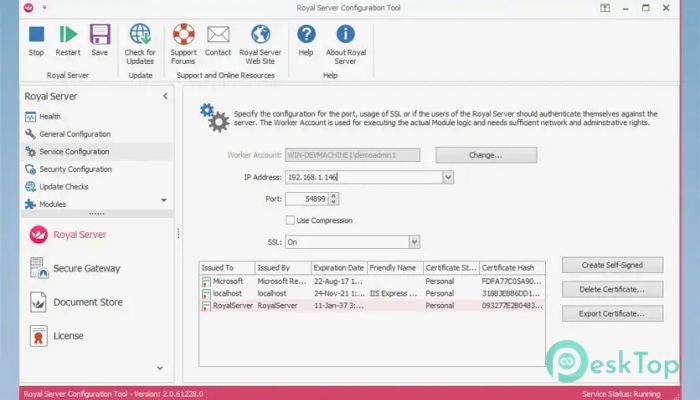Click the pane splitter dots handle

tap(178, 233)
